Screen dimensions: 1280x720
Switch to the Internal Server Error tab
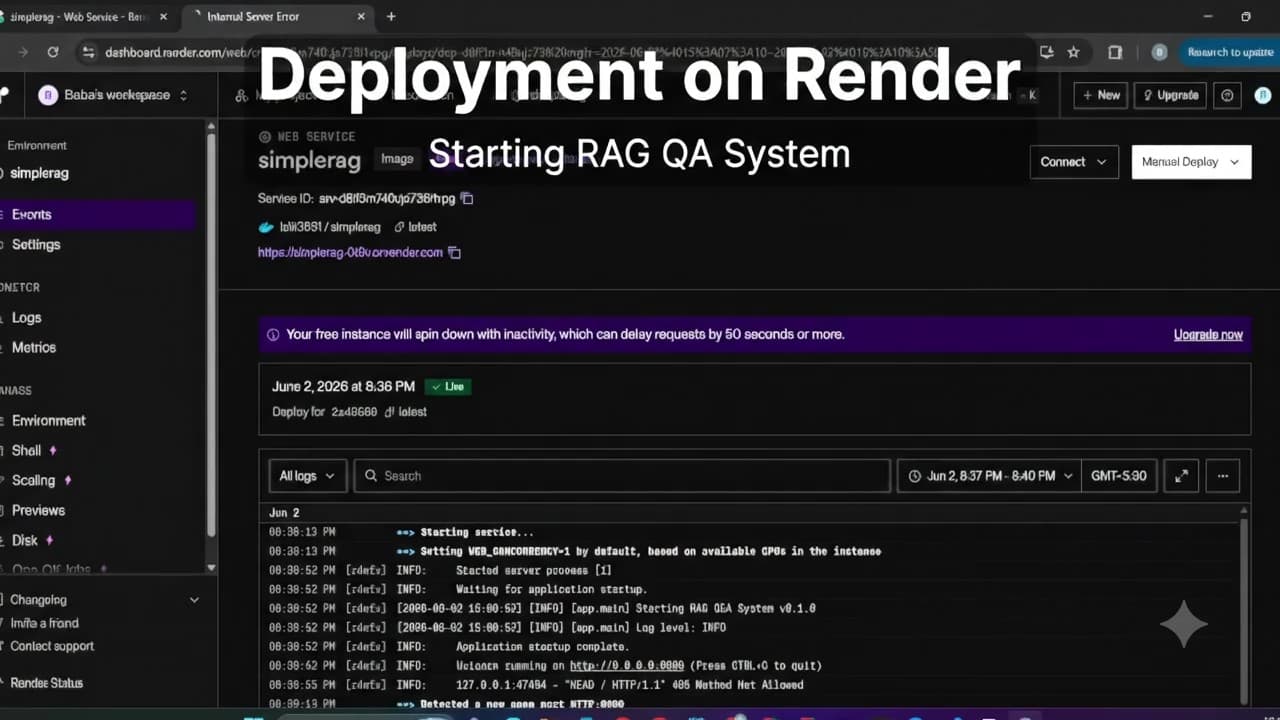click(x=277, y=16)
